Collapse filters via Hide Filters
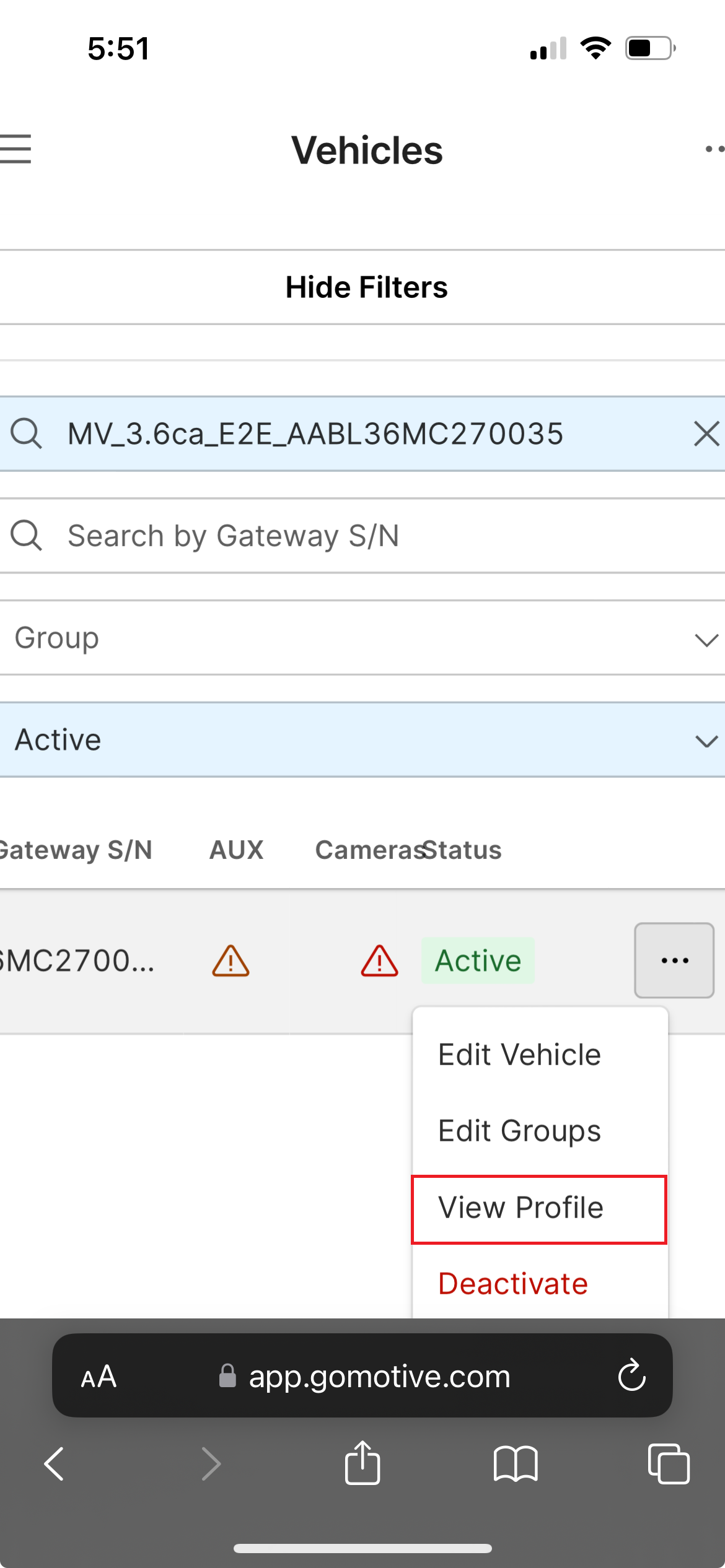Viewport: 725px width, 1568px height. (x=366, y=287)
